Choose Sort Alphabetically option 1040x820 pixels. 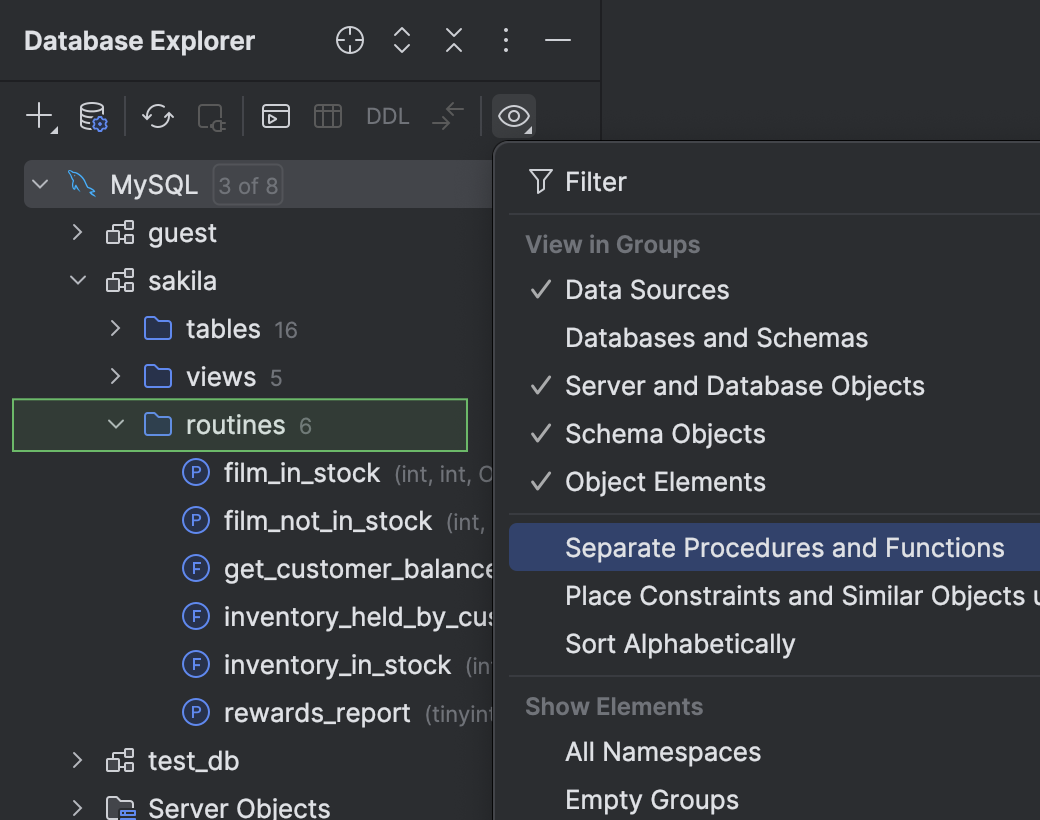point(680,643)
